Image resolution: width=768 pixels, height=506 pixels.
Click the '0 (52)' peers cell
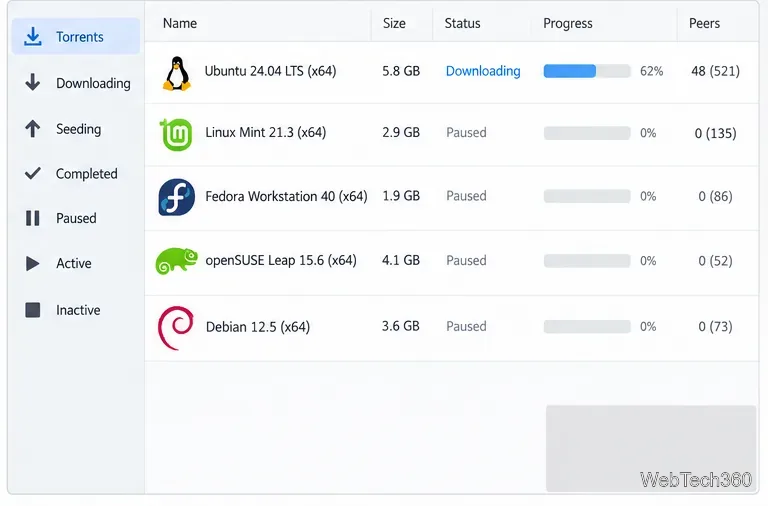[x=716, y=261]
